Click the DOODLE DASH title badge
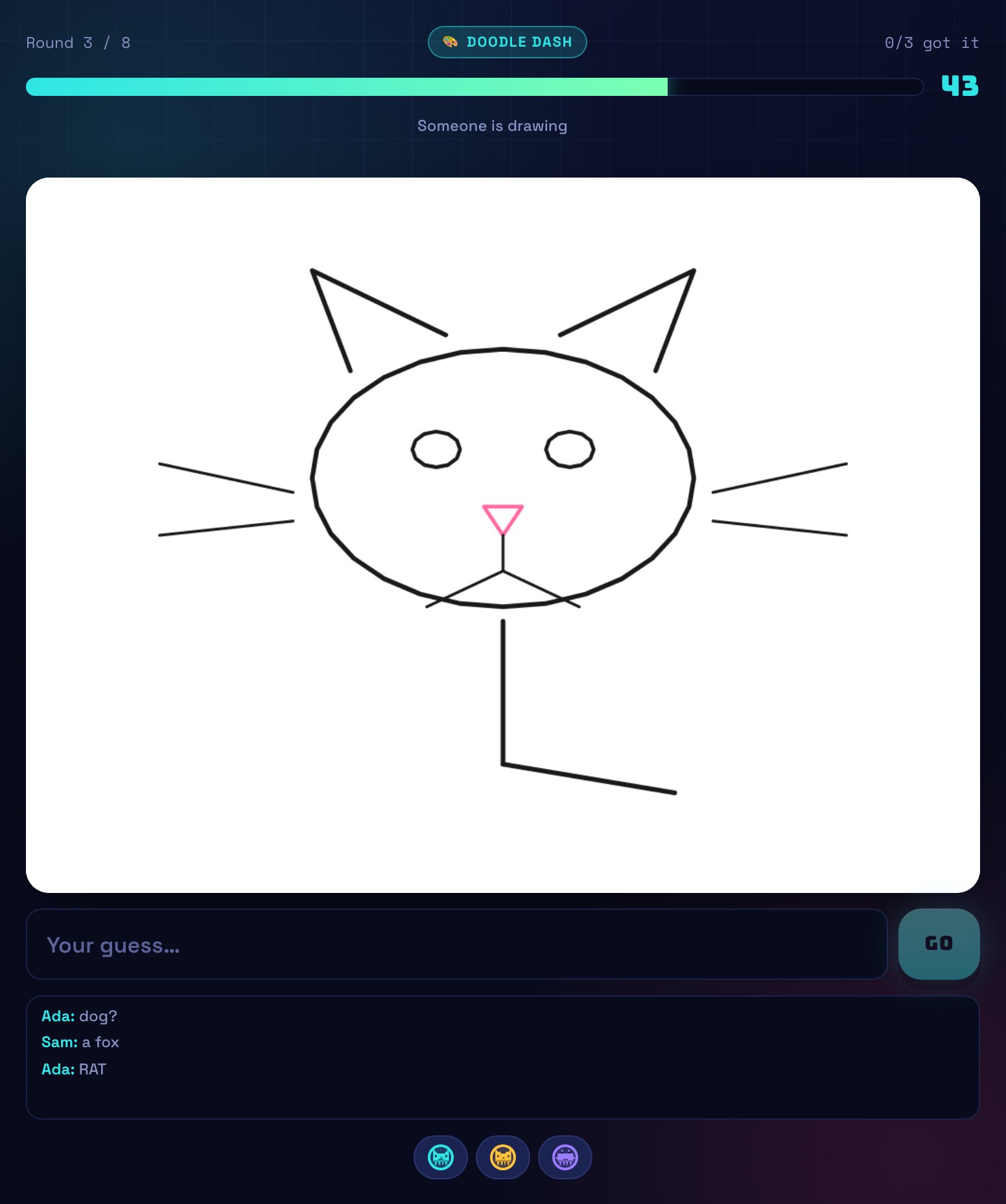The height and width of the screenshot is (1204, 1006). [x=508, y=42]
